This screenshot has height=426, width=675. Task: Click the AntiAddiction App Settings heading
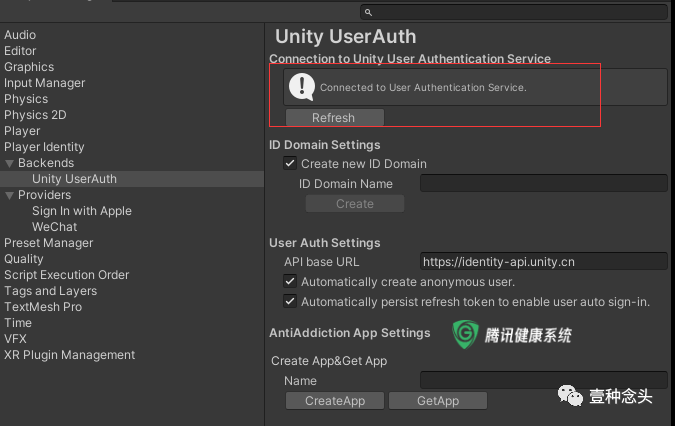click(x=350, y=333)
